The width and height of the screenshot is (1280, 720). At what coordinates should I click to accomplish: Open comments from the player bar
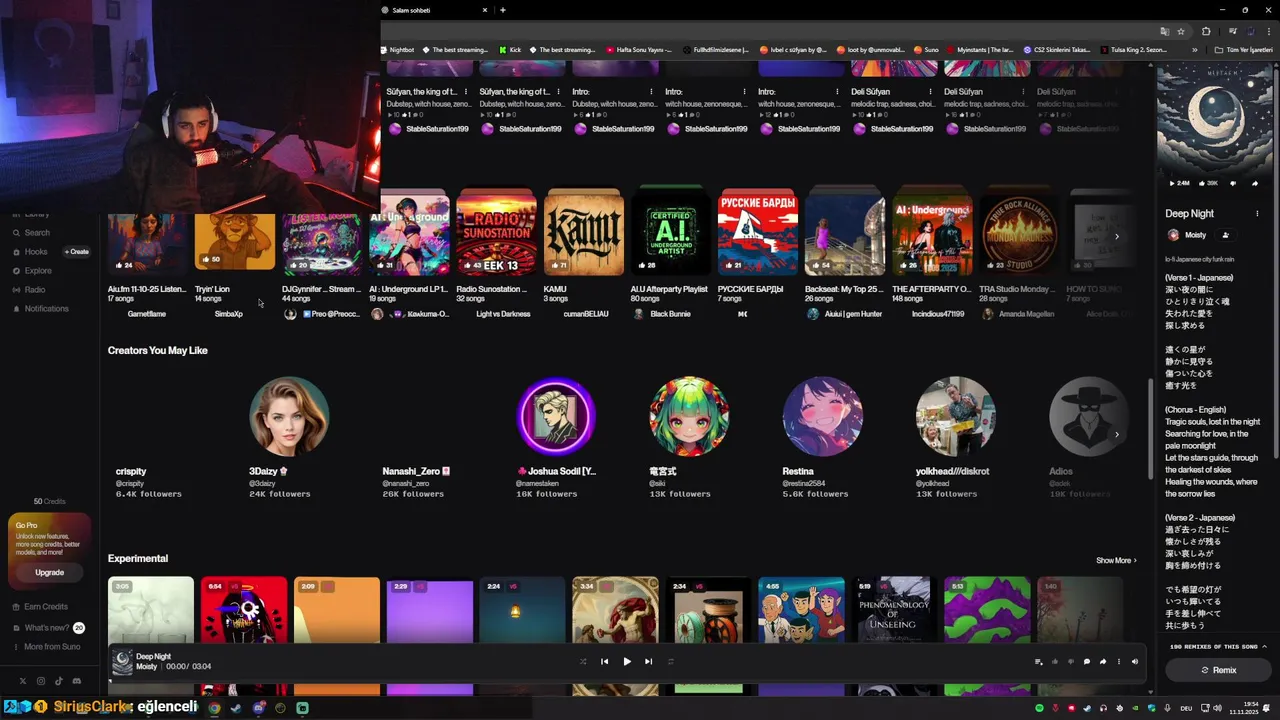pos(1086,661)
